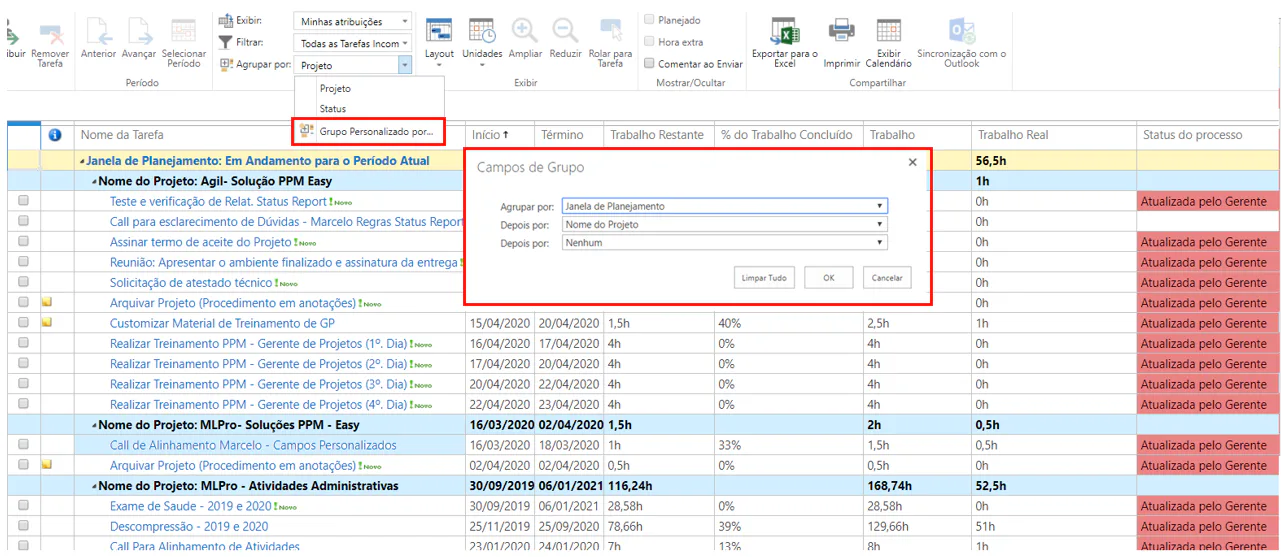Click the Ampliar zoom-in icon
This screenshot has height=557, width=1281.
click(525, 31)
